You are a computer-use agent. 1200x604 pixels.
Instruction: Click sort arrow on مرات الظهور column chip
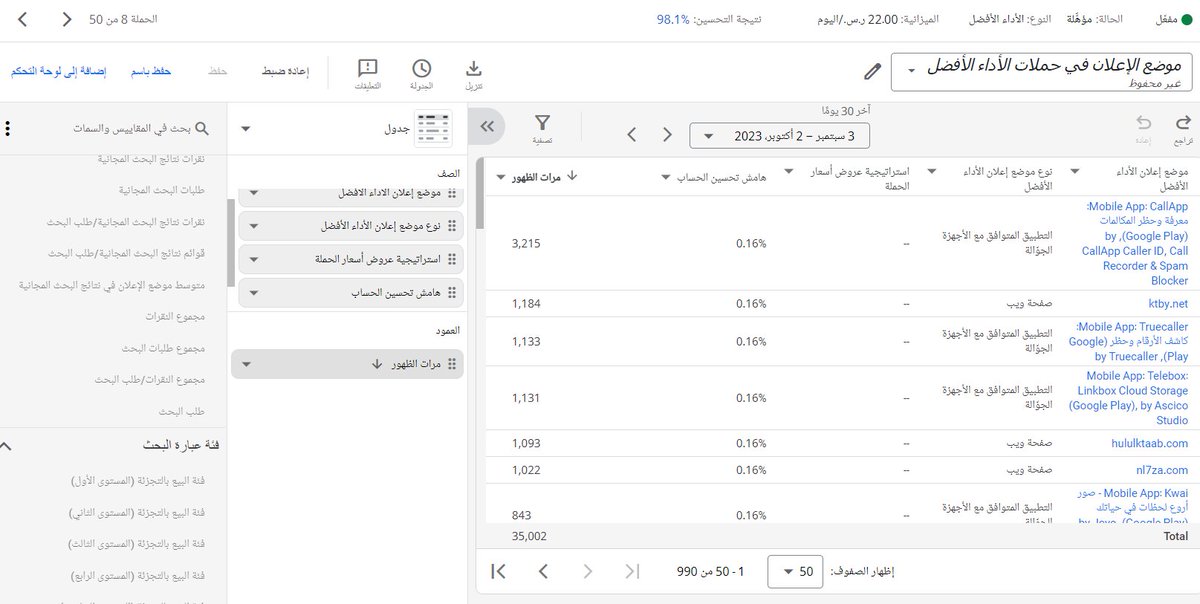click(x=376, y=364)
